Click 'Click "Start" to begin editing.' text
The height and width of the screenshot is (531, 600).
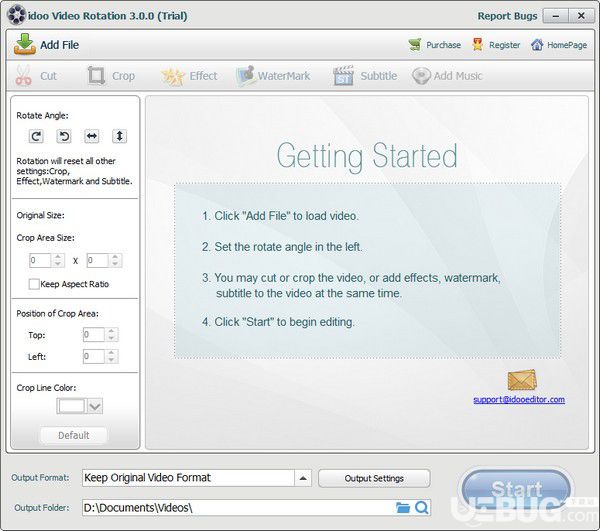(284, 322)
